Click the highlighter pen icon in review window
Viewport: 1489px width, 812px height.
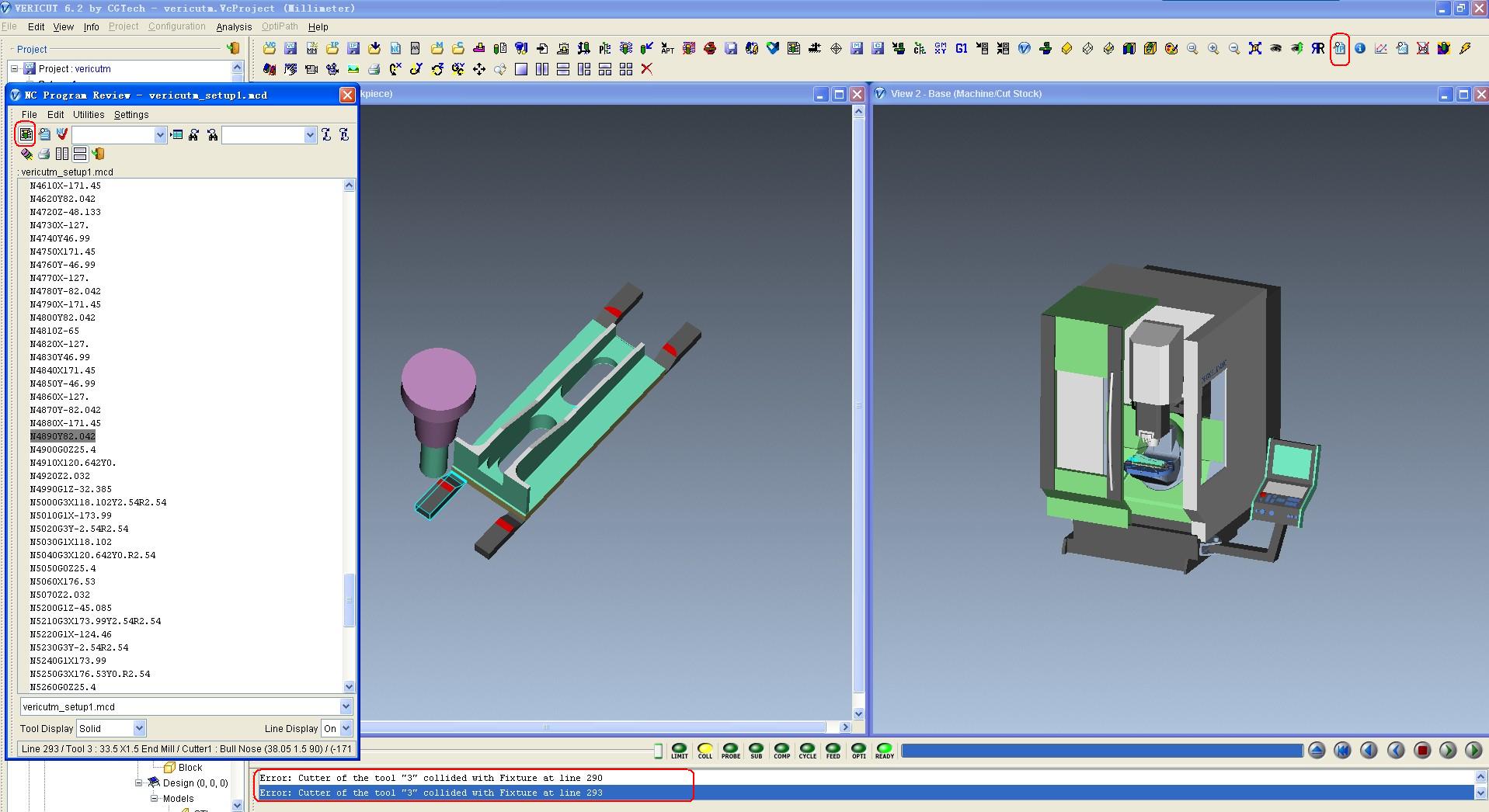(x=26, y=154)
